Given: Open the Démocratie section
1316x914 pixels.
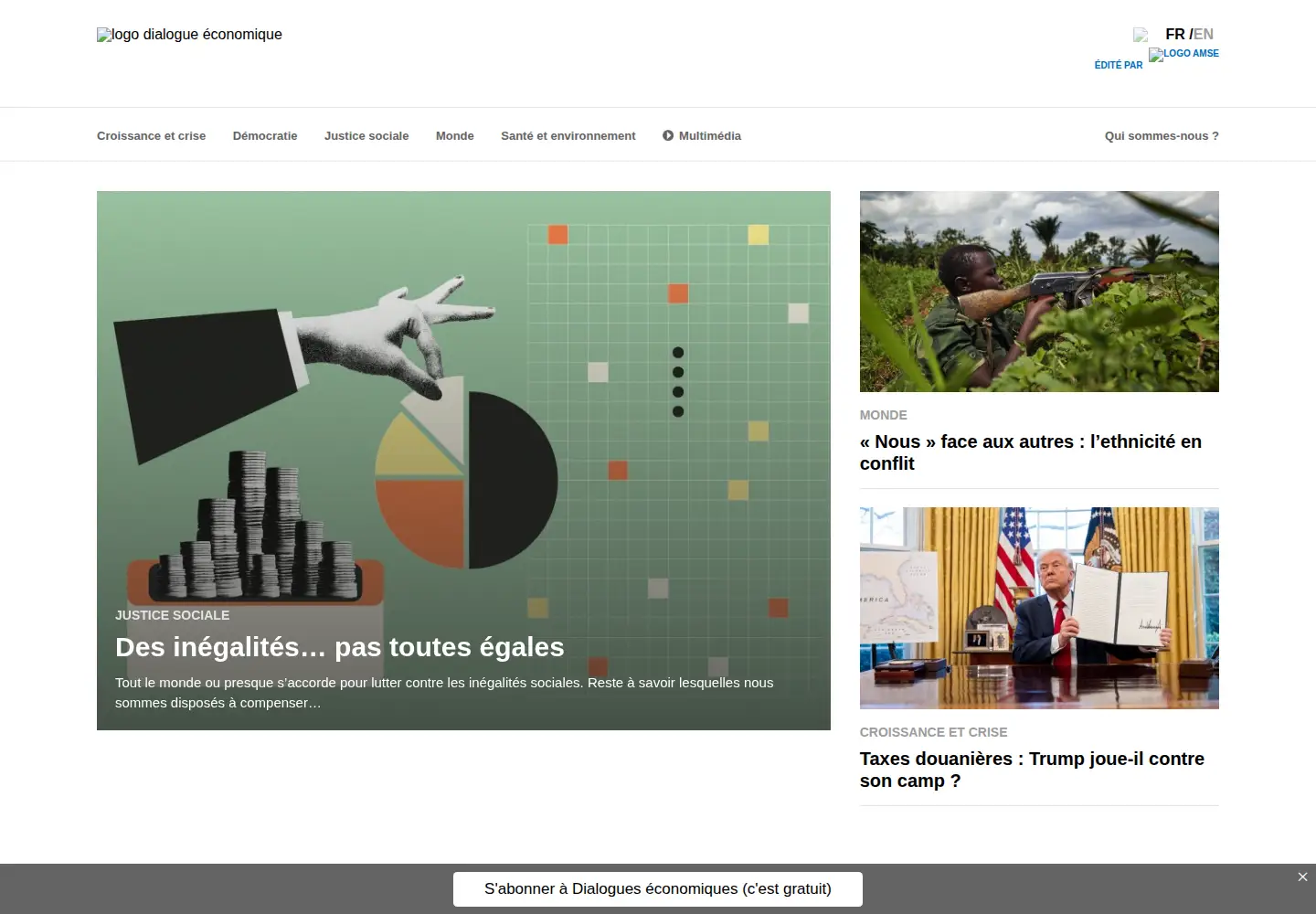Looking at the screenshot, I should pos(265,136).
